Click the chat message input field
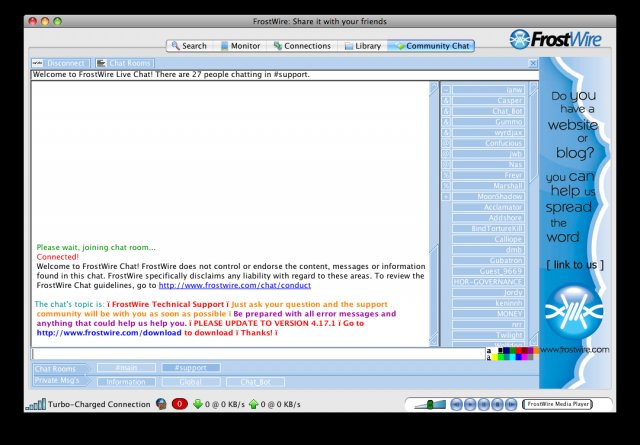The image size is (640, 445). [x=258, y=354]
